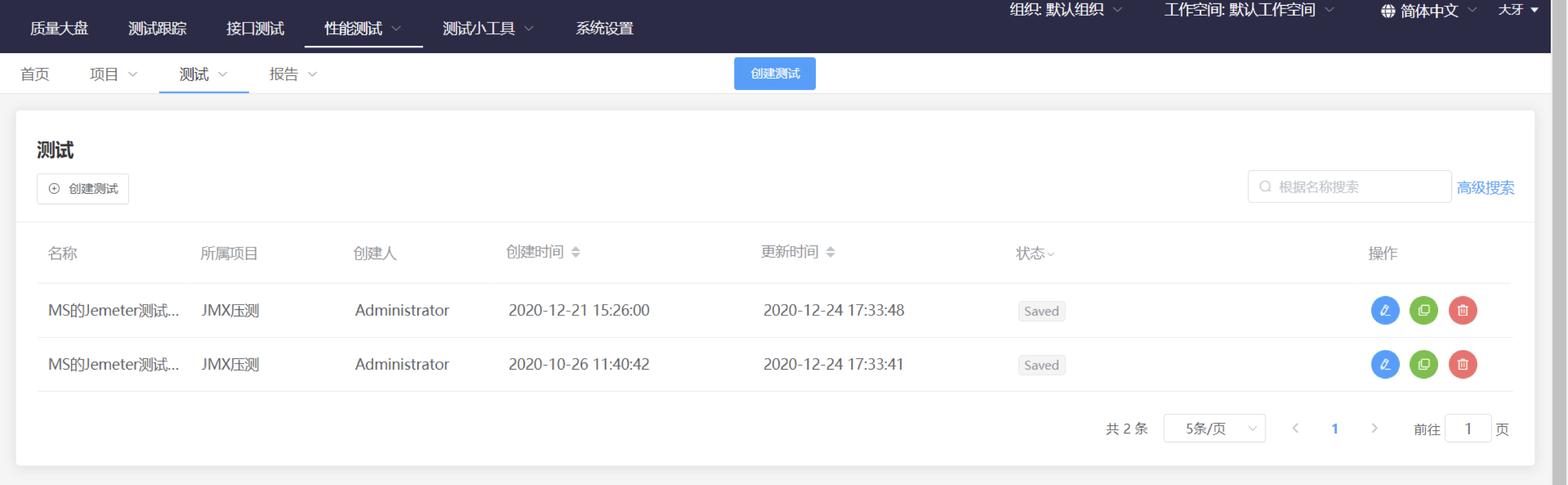Viewport: 1568px width, 485px height.
Task: Open the 报告 submenu tab
Action: 293,75
